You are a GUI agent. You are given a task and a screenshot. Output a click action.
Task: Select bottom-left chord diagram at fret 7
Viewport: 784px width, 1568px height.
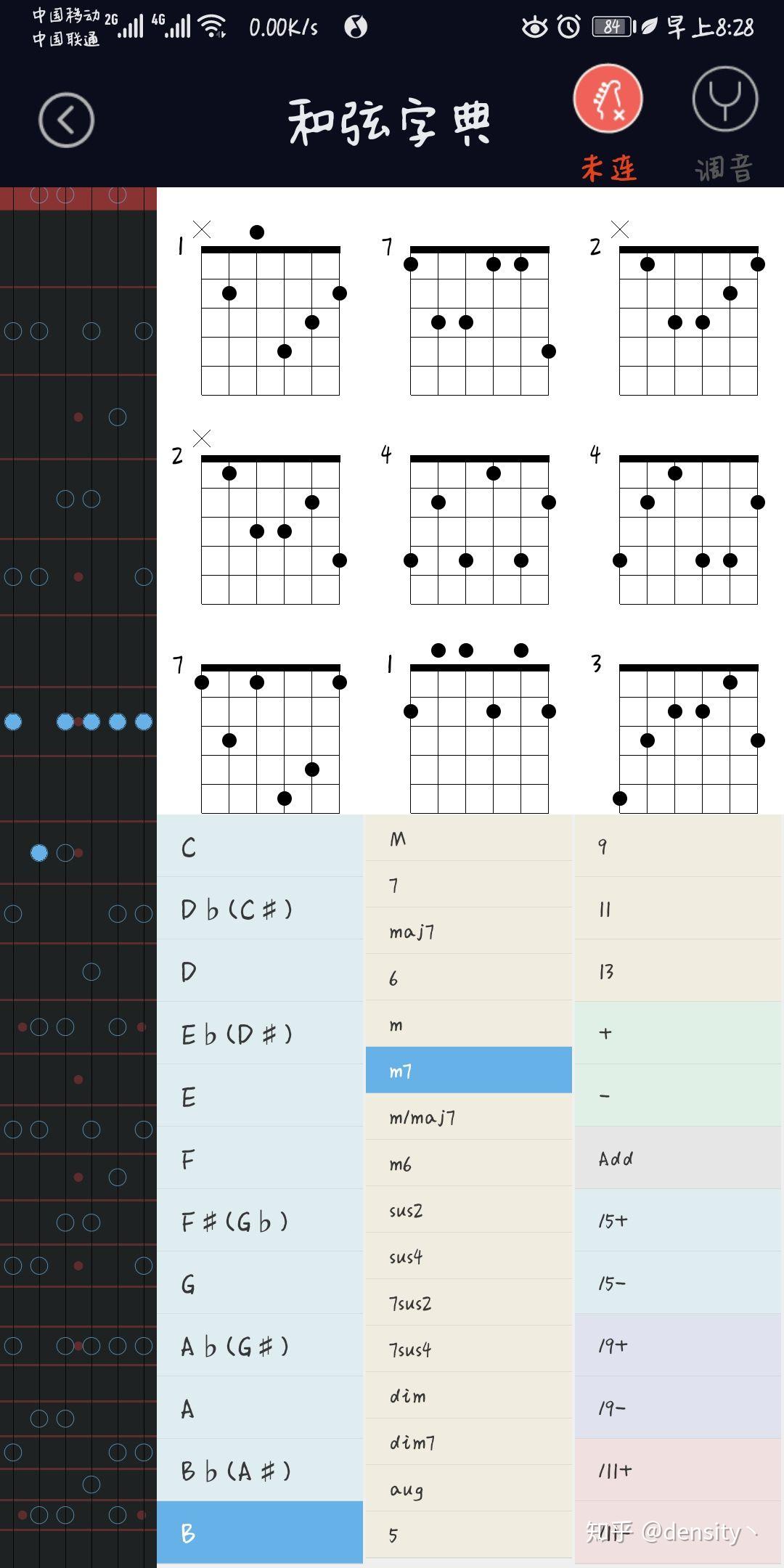(263, 733)
